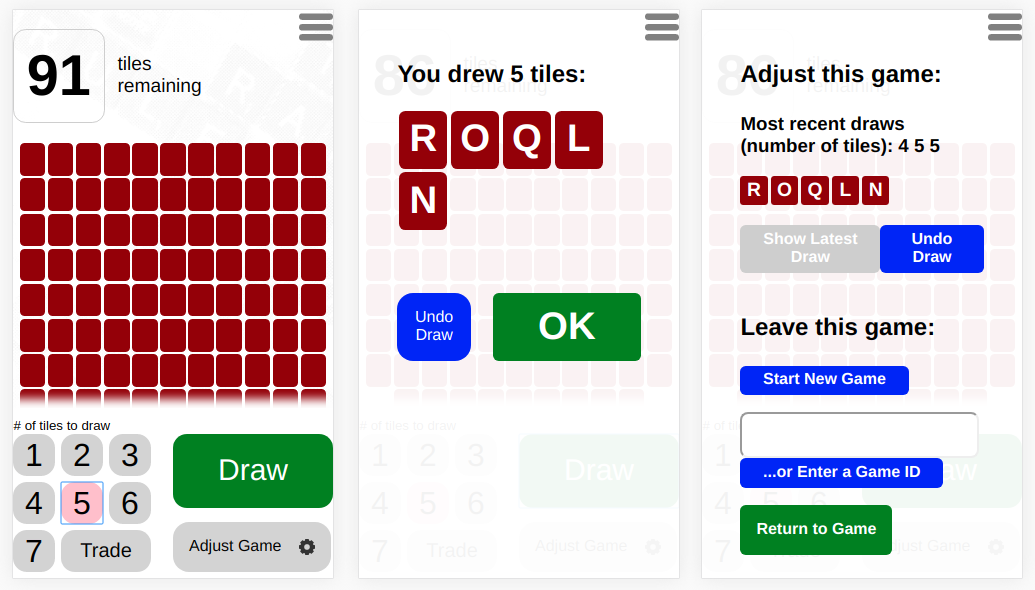Focus the Game ID text field

pyautogui.click(x=859, y=434)
